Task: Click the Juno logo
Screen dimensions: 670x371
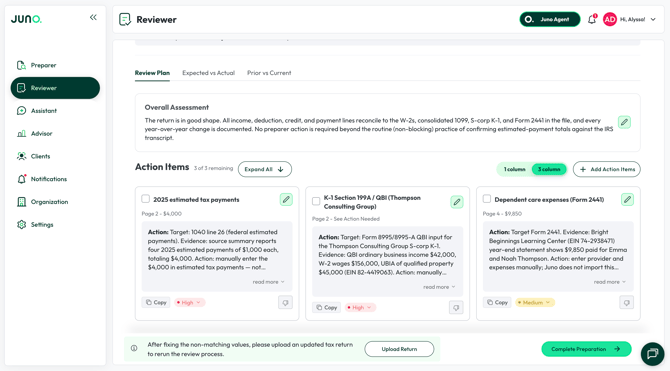Action: (26, 19)
